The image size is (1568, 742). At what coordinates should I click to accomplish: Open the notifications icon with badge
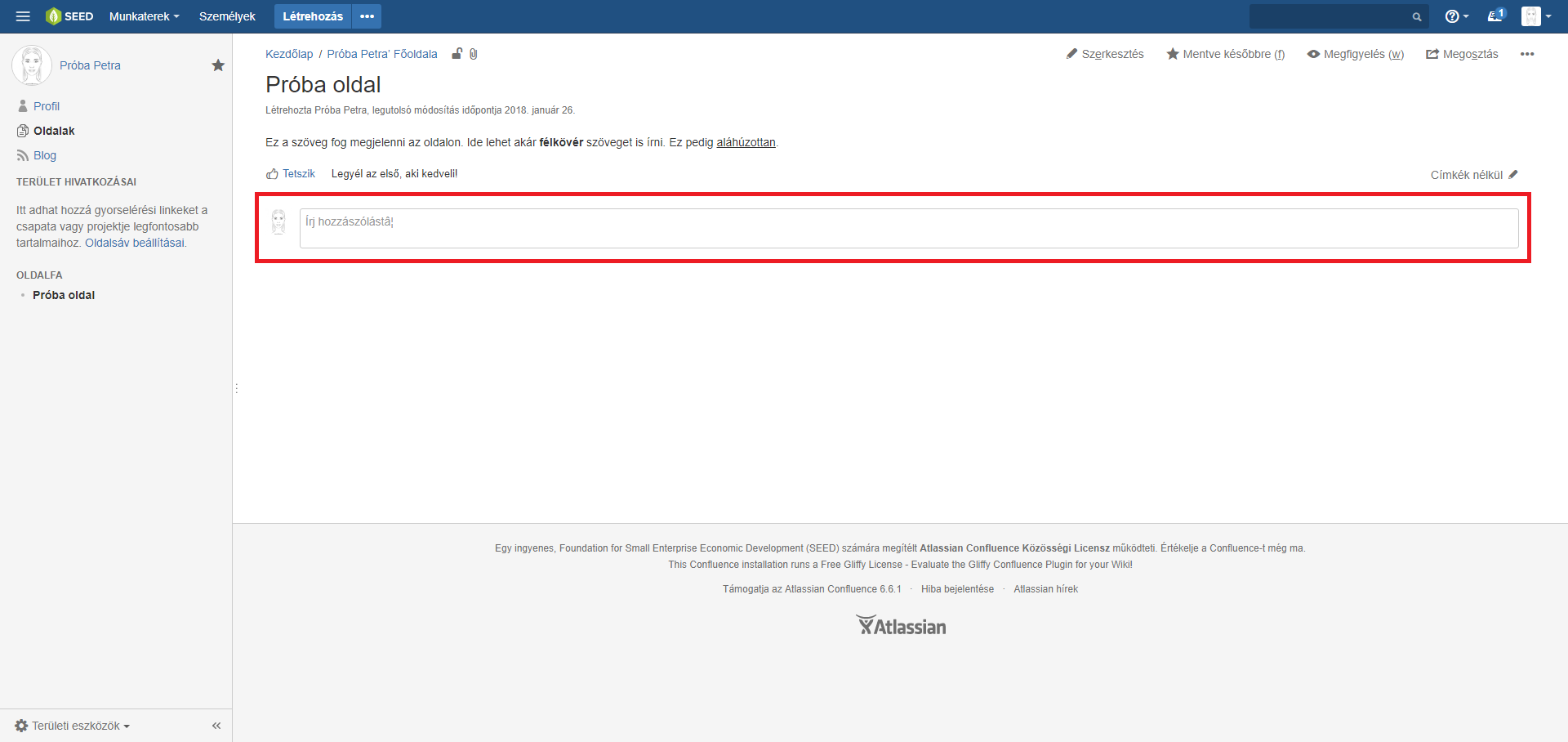[x=1495, y=16]
